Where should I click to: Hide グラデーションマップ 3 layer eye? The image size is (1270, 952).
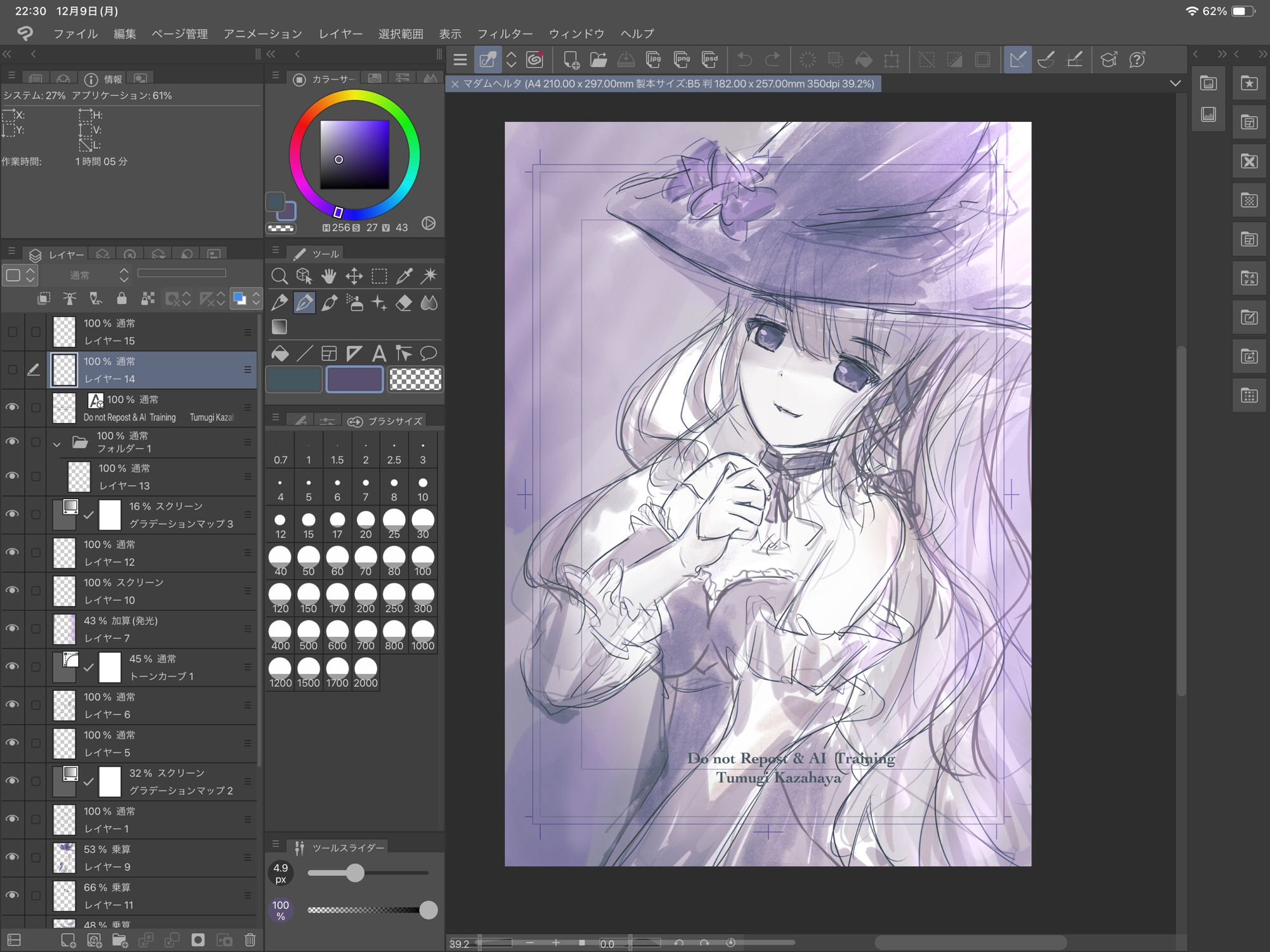click(x=12, y=514)
